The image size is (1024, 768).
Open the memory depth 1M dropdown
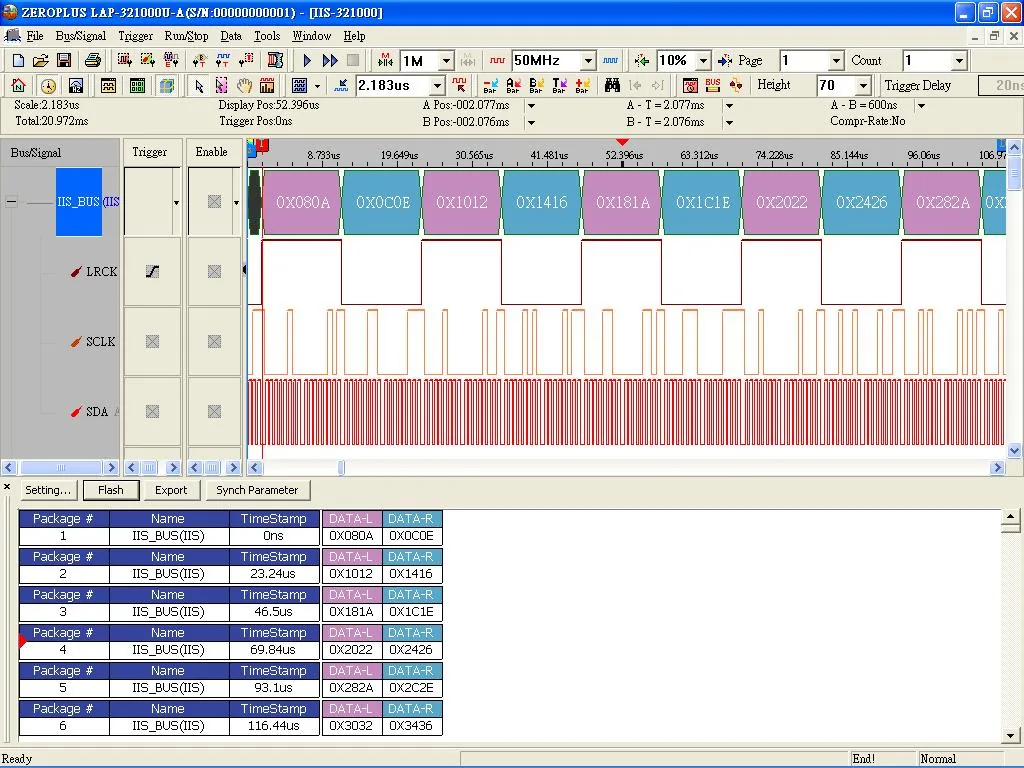[x=446, y=61]
